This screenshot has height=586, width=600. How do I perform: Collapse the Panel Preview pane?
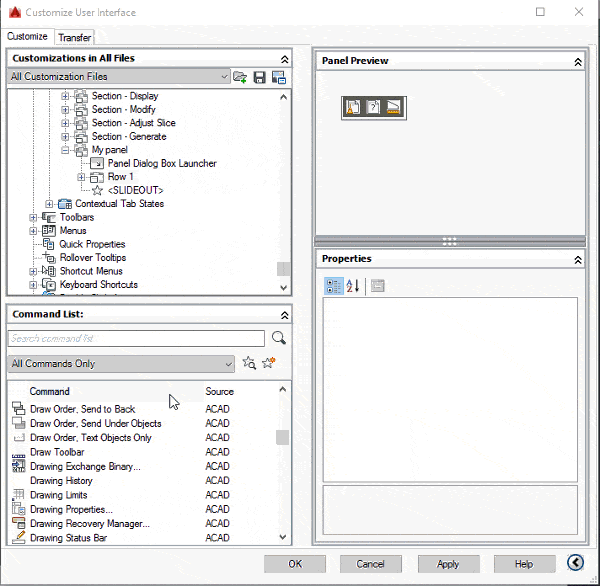(577, 61)
